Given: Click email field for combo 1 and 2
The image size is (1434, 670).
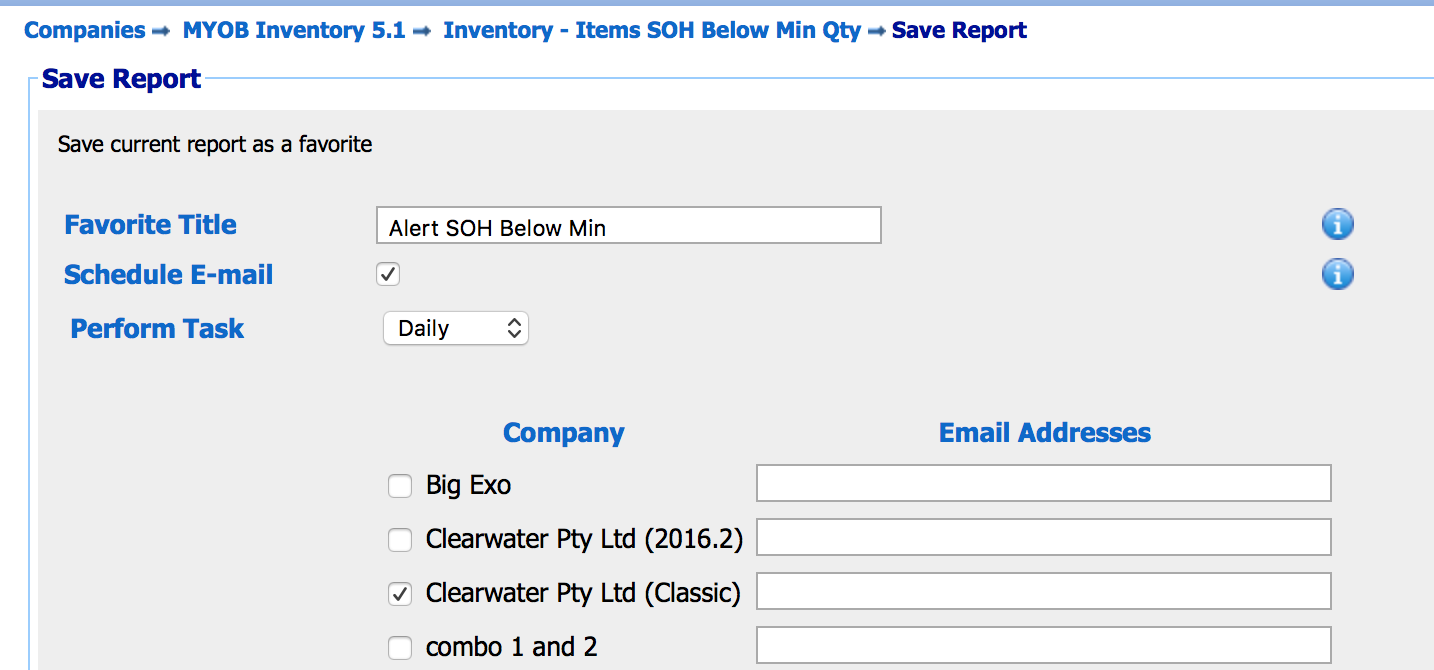Looking at the screenshot, I should pos(1044,645).
